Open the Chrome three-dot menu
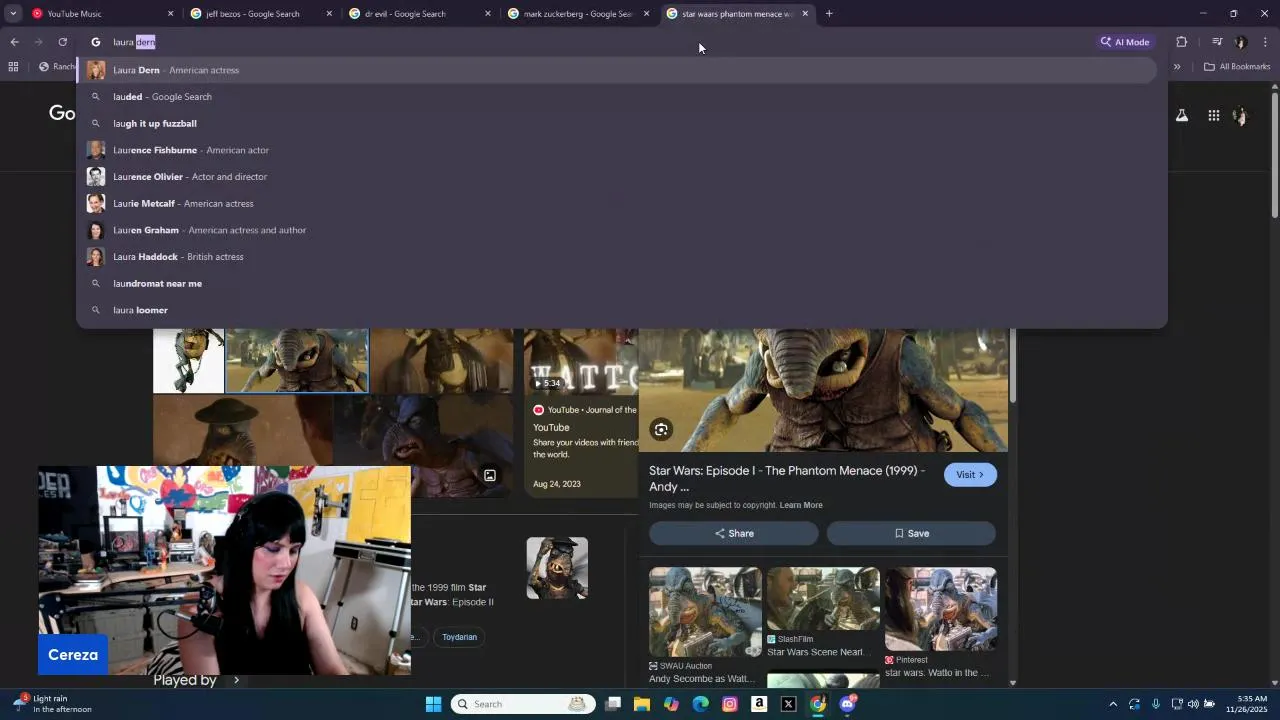 [1265, 42]
